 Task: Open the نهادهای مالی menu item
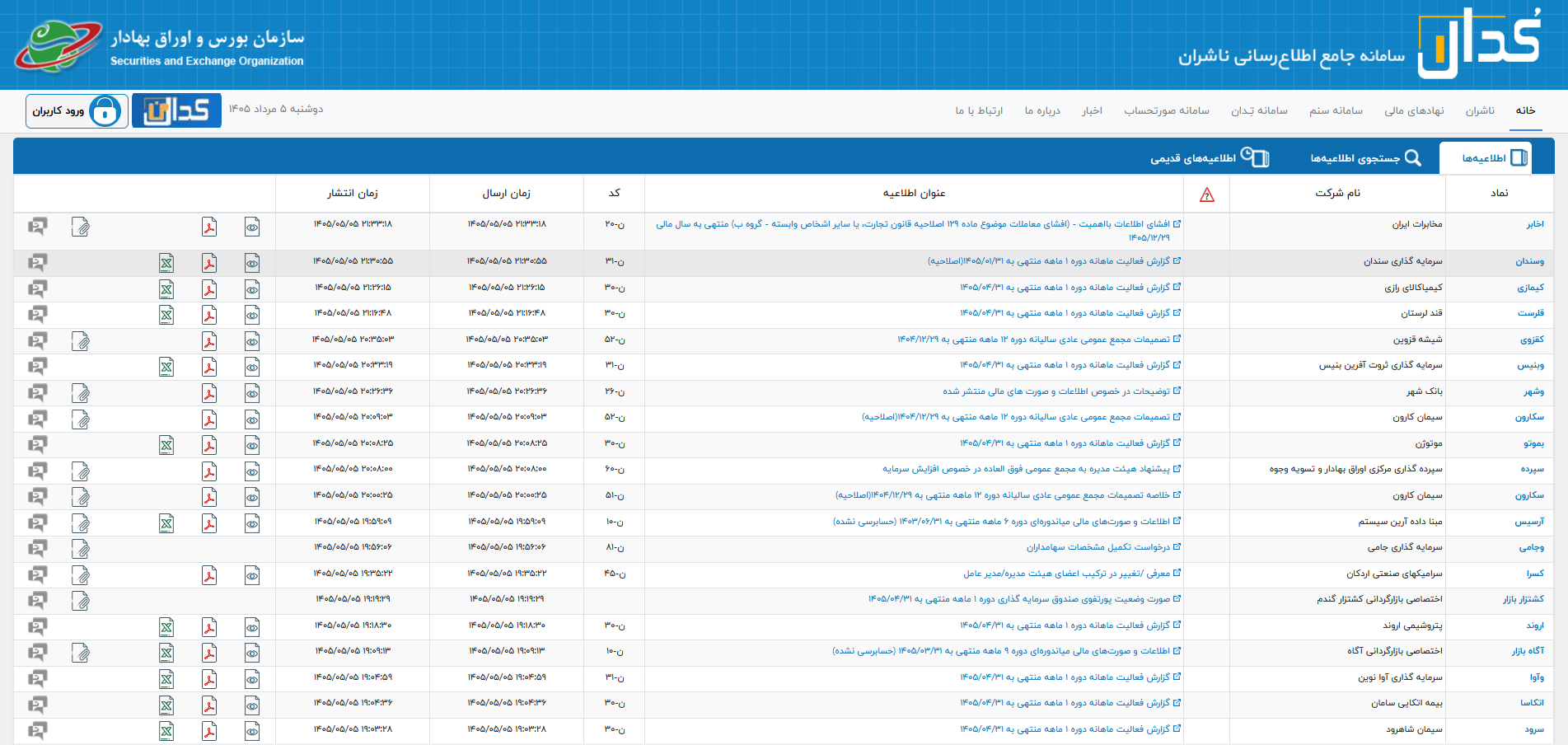pos(1414,110)
